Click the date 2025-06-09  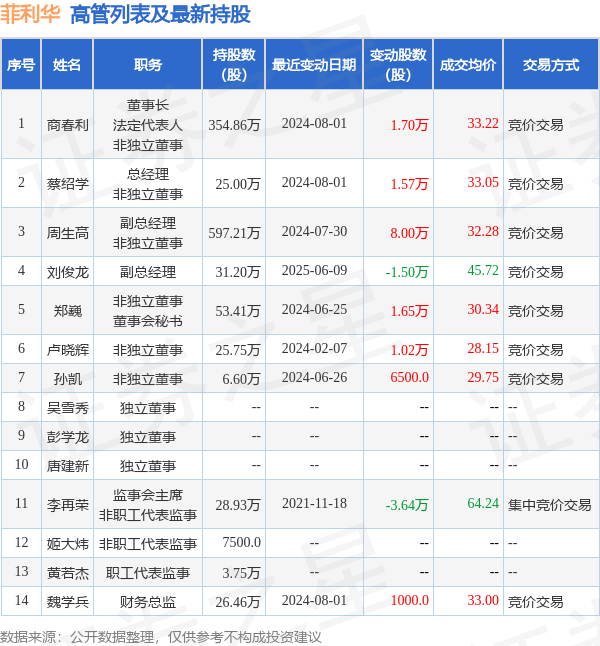[314, 271]
